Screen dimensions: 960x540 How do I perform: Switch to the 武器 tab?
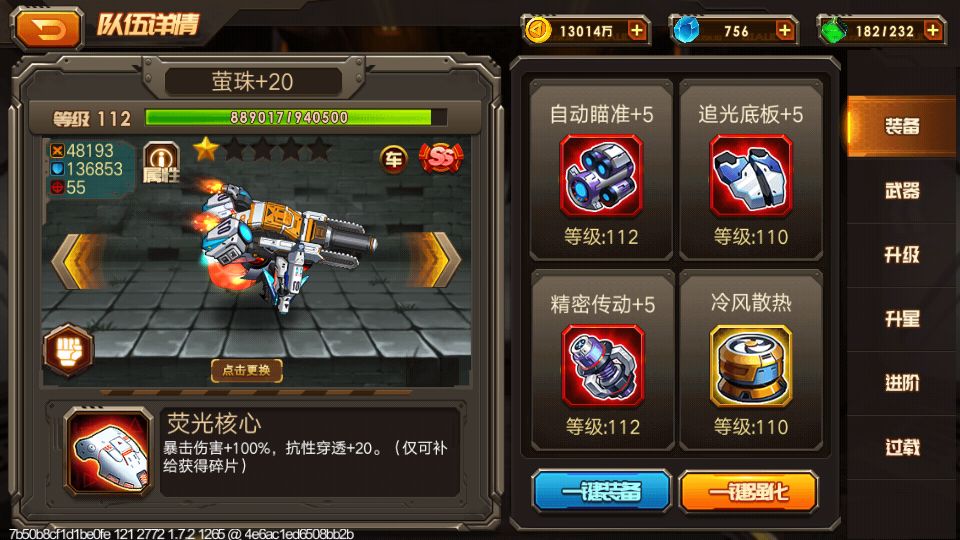902,191
